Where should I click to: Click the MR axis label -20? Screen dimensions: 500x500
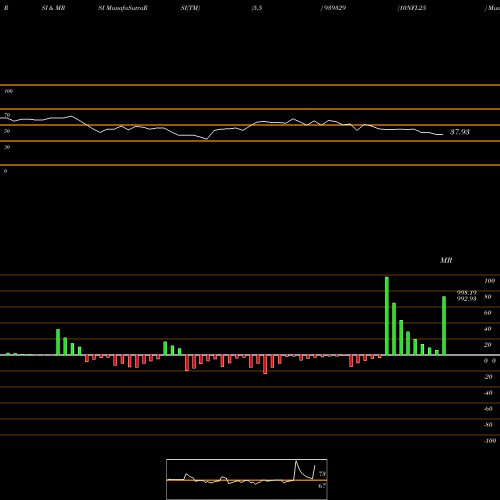pyautogui.click(x=488, y=377)
